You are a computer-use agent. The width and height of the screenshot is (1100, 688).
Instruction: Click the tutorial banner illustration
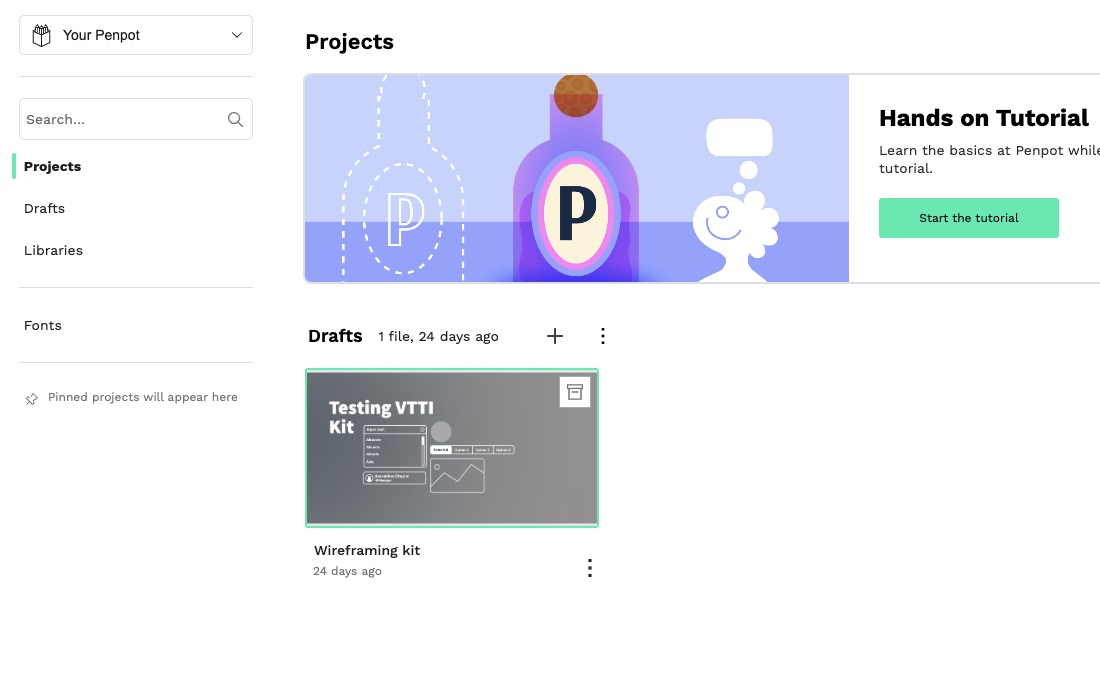[577, 178]
